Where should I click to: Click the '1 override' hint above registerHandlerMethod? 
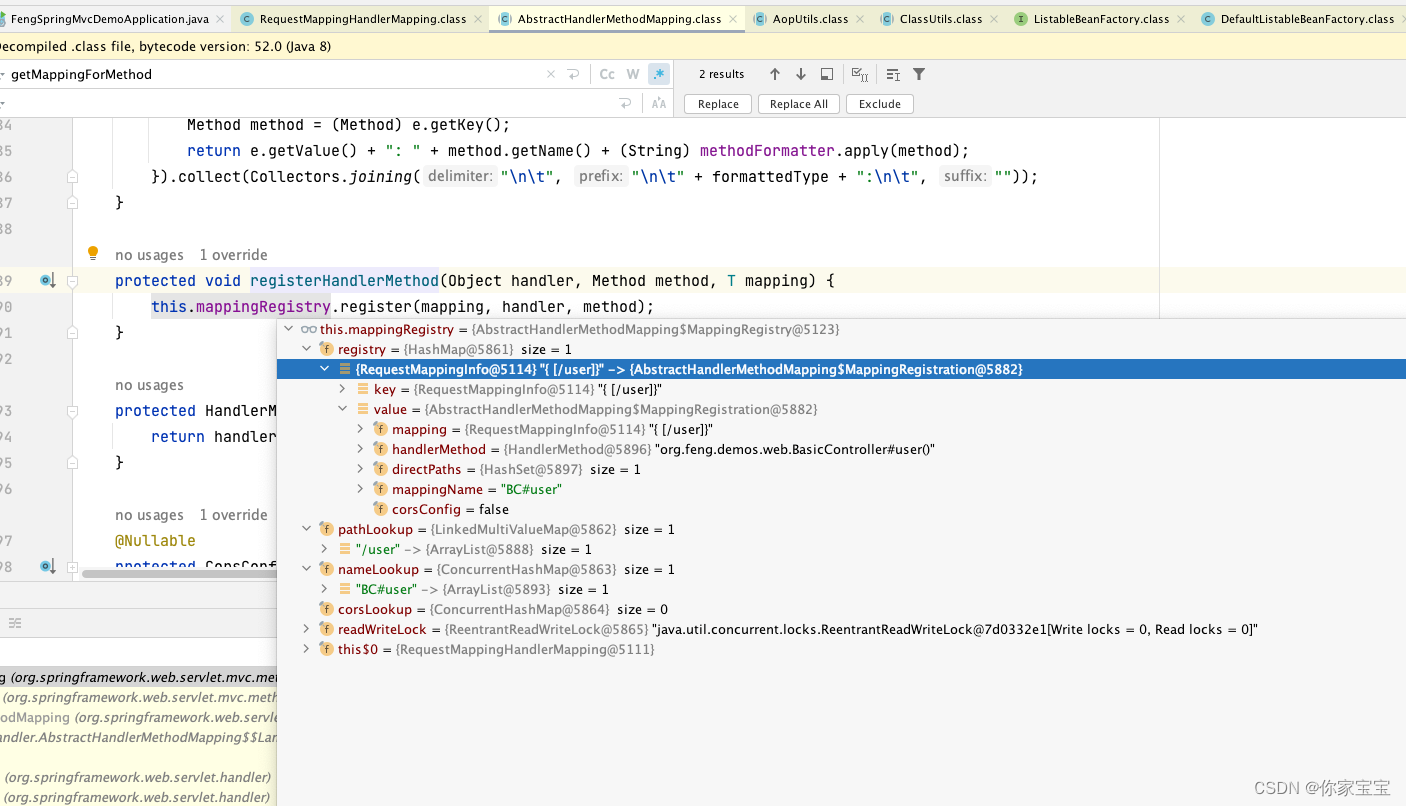pyautogui.click(x=233, y=255)
